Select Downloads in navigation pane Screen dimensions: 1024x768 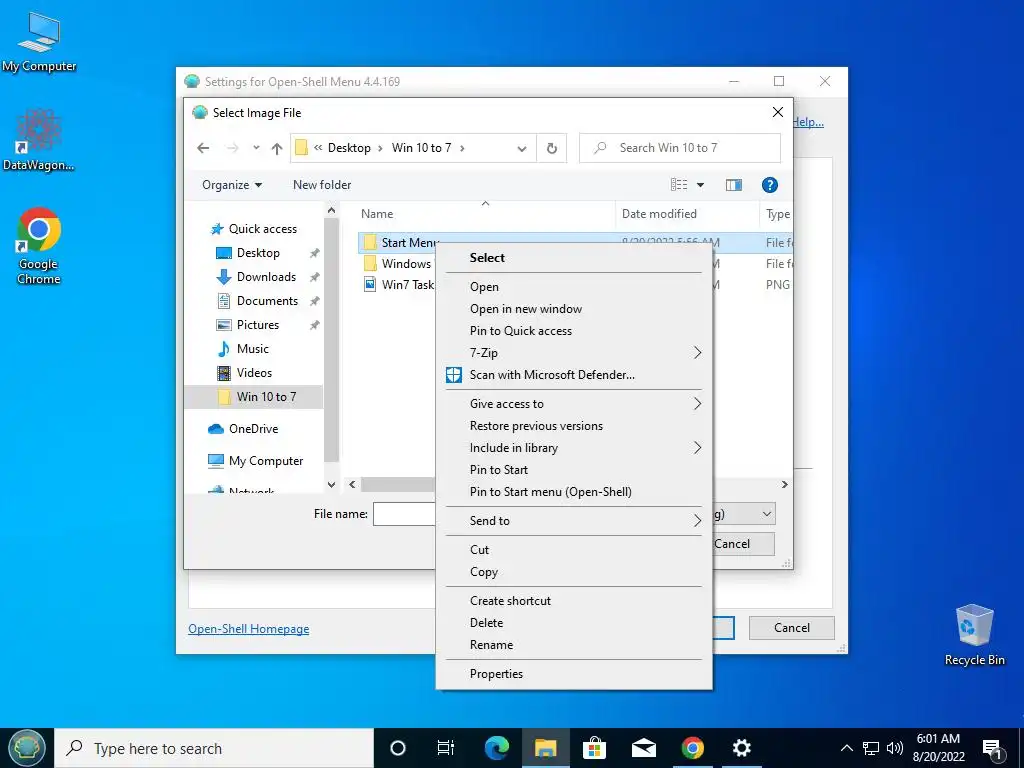click(266, 277)
